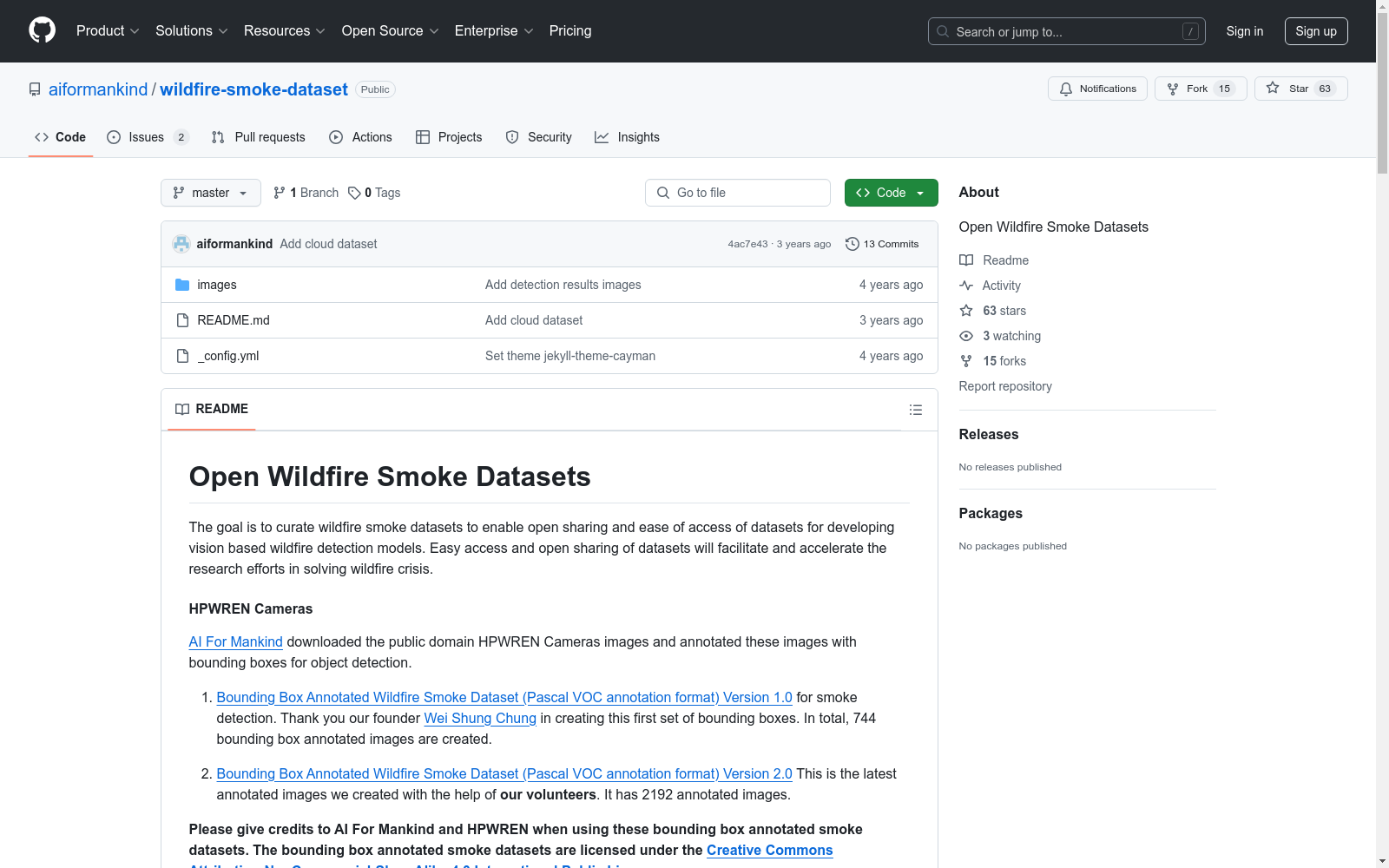This screenshot has width=1389, height=868.
Task: Switch to the Code tab
Action: [x=60, y=137]
